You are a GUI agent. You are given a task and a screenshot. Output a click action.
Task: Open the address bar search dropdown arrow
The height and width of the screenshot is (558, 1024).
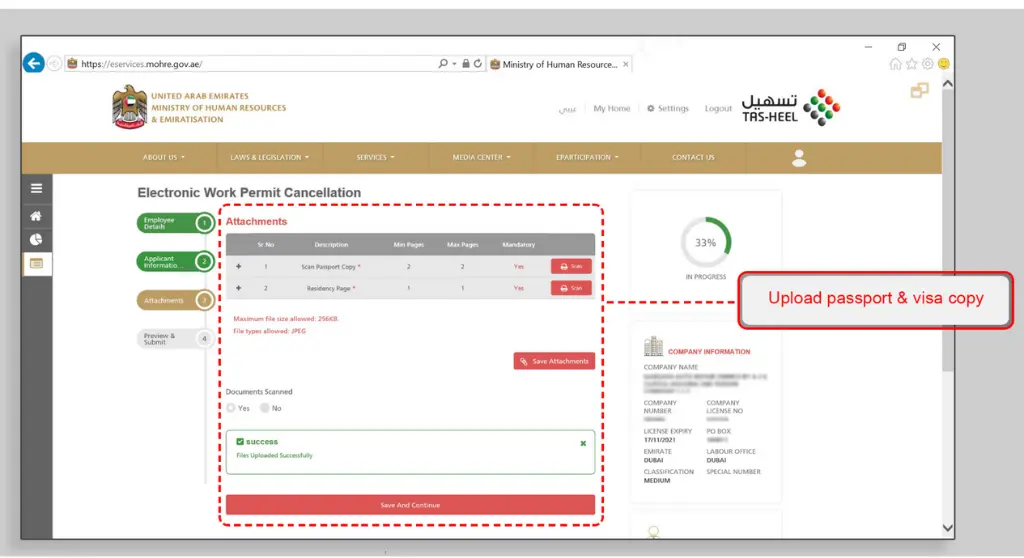(x=455, y=64)
